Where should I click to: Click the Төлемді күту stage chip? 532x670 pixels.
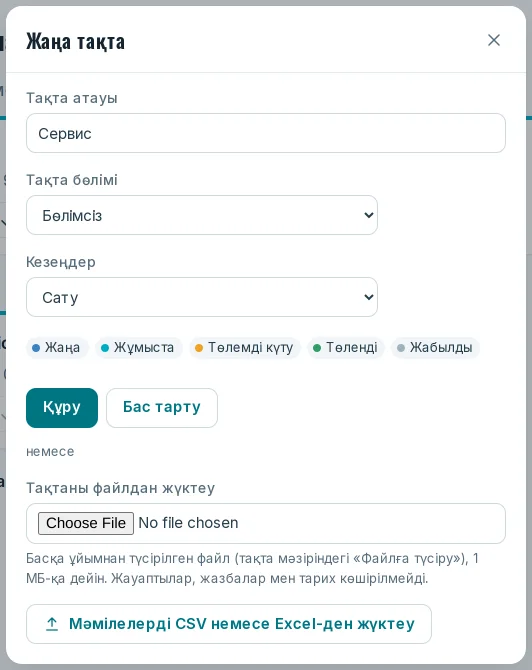coord(245,347)
